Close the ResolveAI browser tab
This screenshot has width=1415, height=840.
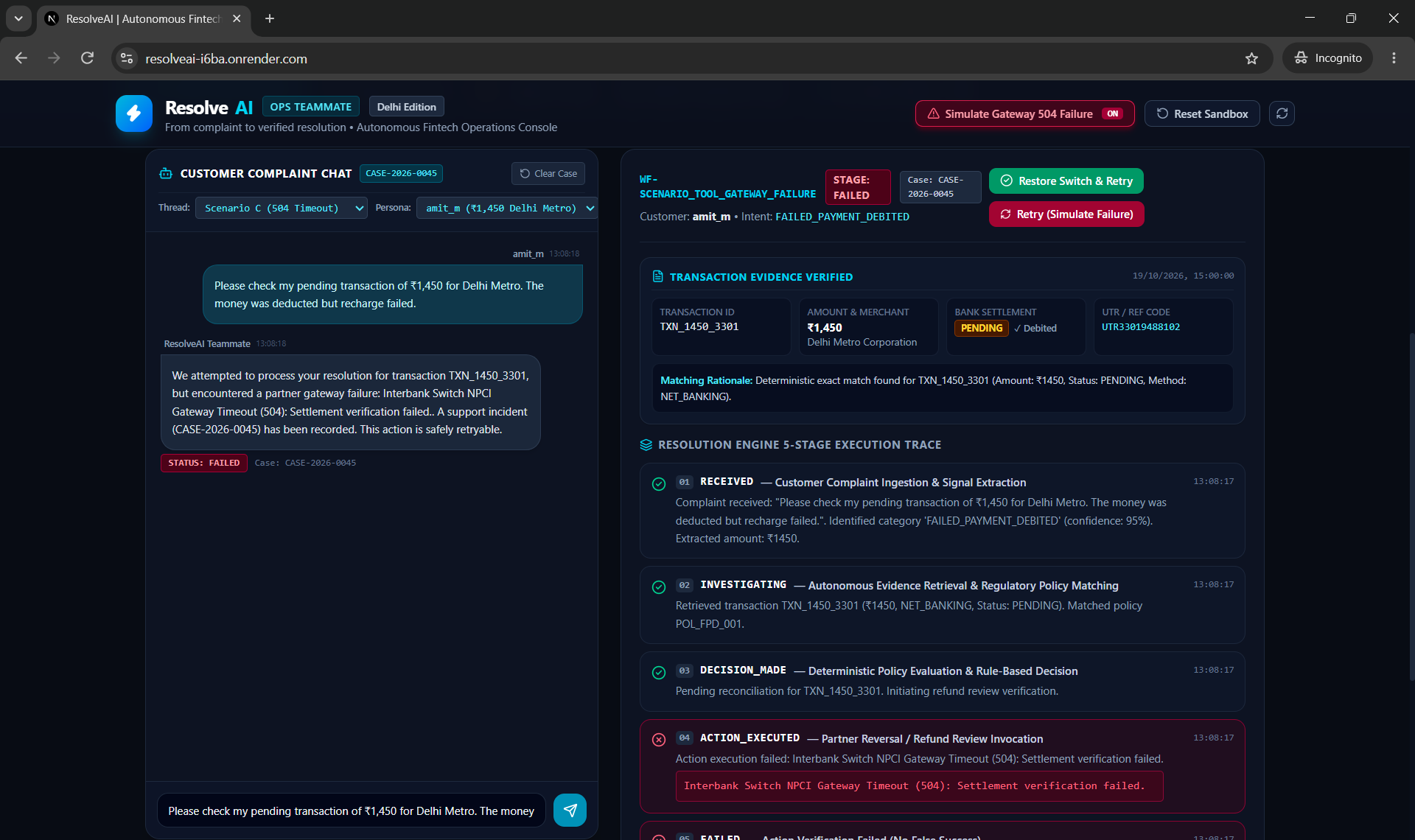[237, 18]
